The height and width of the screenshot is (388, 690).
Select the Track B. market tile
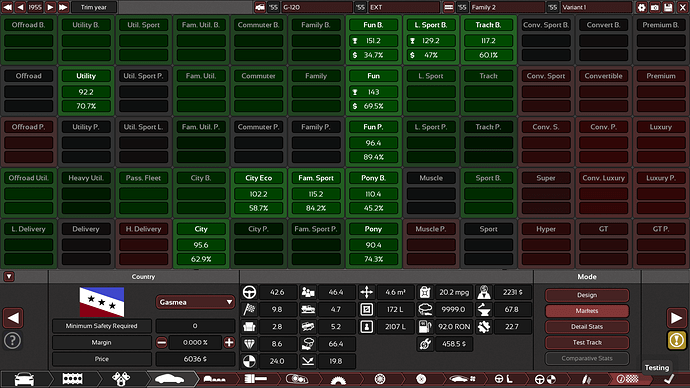[x=488, y=40]
